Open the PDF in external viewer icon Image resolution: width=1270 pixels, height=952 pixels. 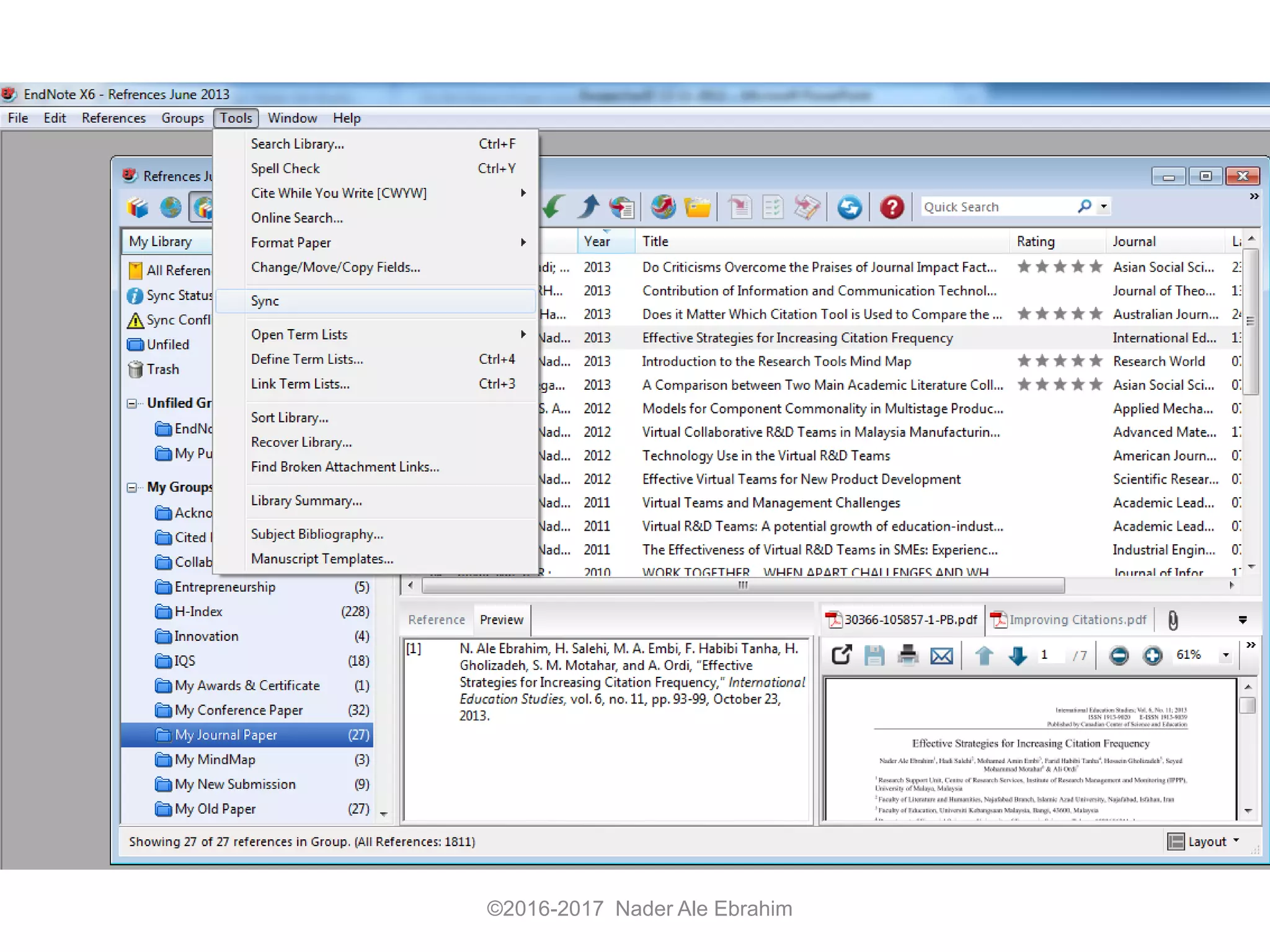coord(841,655)
